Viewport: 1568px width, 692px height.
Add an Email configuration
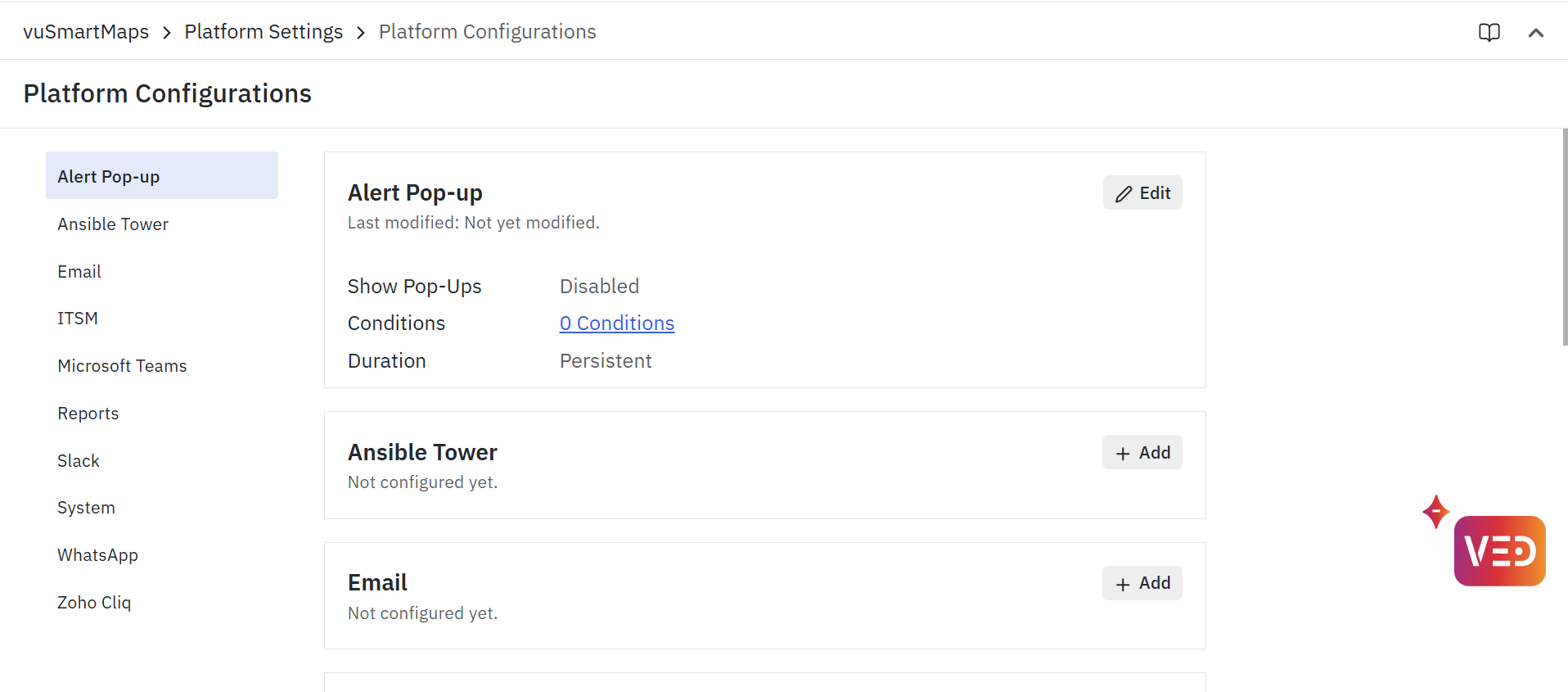1142,583
